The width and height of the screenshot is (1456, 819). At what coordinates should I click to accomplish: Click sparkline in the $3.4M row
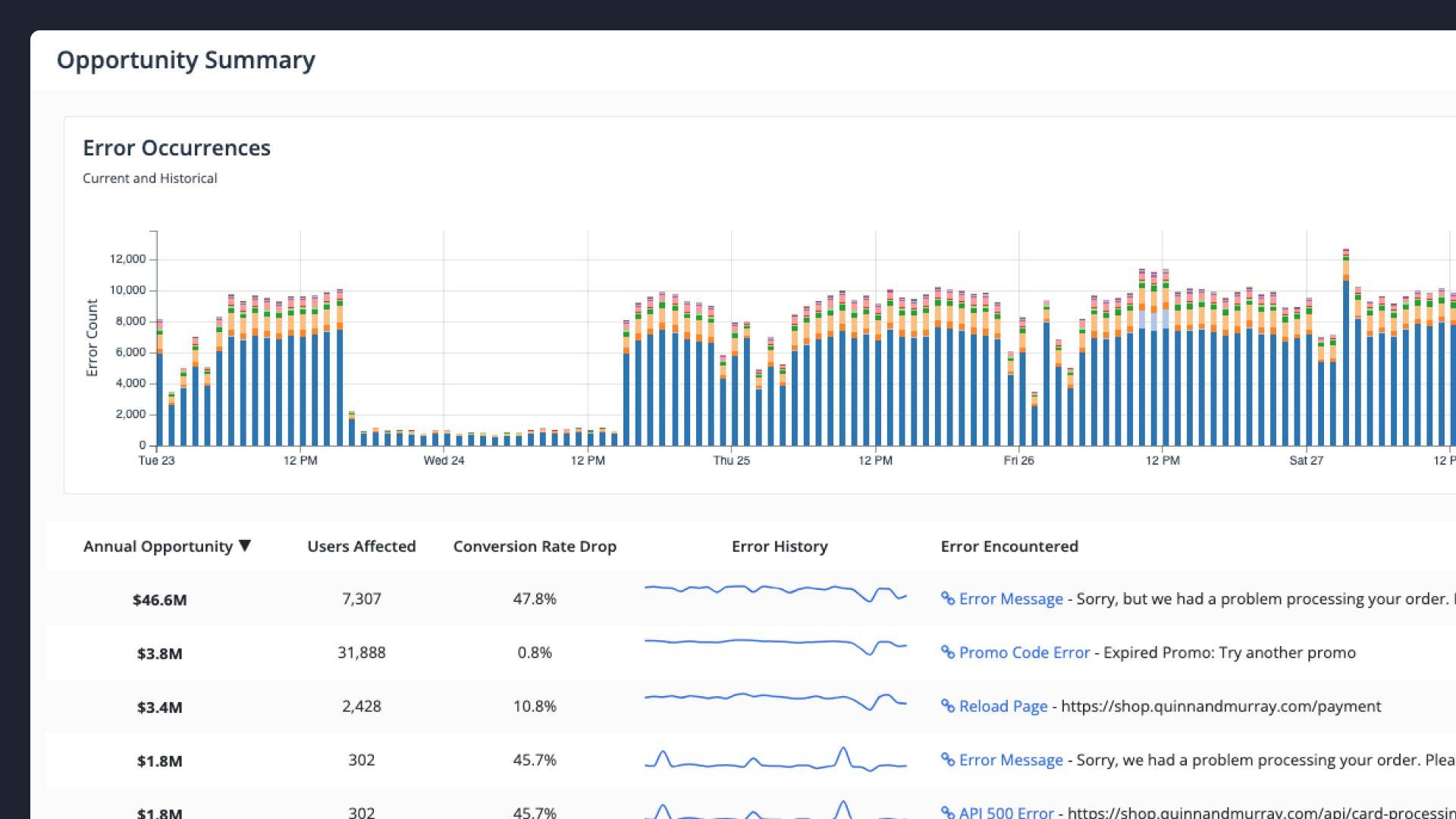[x=776, y=701]
